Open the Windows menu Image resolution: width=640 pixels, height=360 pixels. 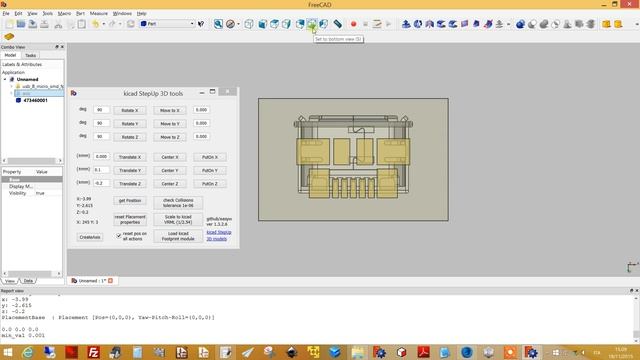(x=122, y=13)
